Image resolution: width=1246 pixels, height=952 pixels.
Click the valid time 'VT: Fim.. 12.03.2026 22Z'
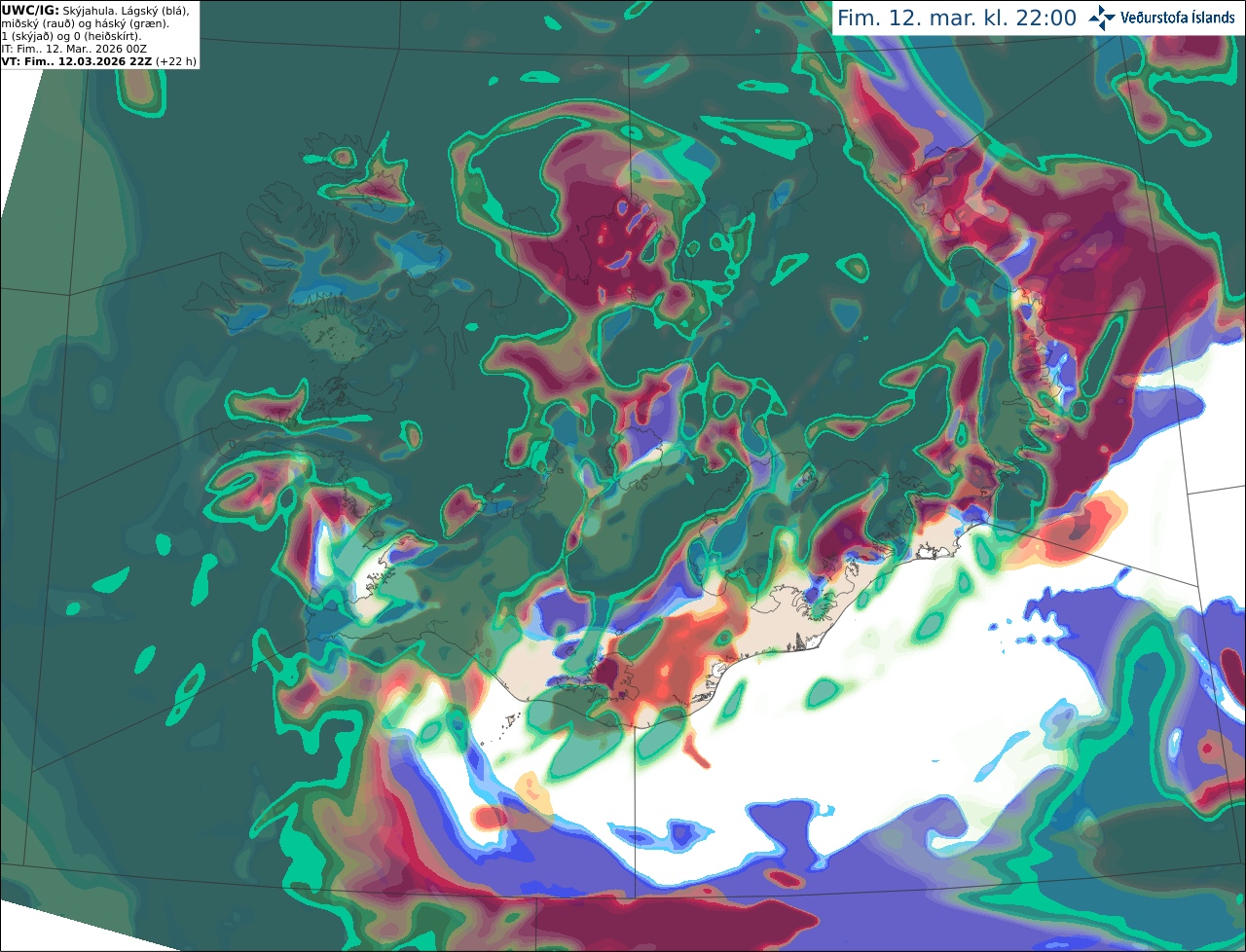tap(77, 61)
